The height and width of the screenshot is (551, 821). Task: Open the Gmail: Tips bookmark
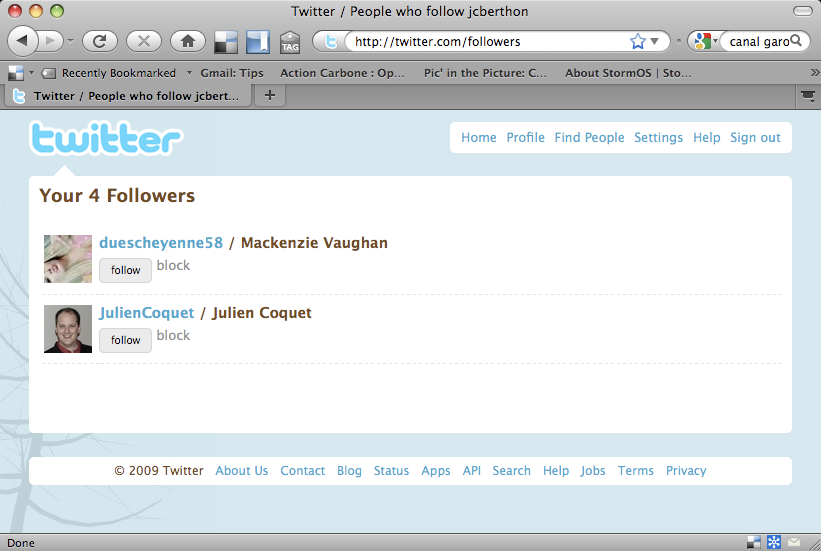[231, 73]
